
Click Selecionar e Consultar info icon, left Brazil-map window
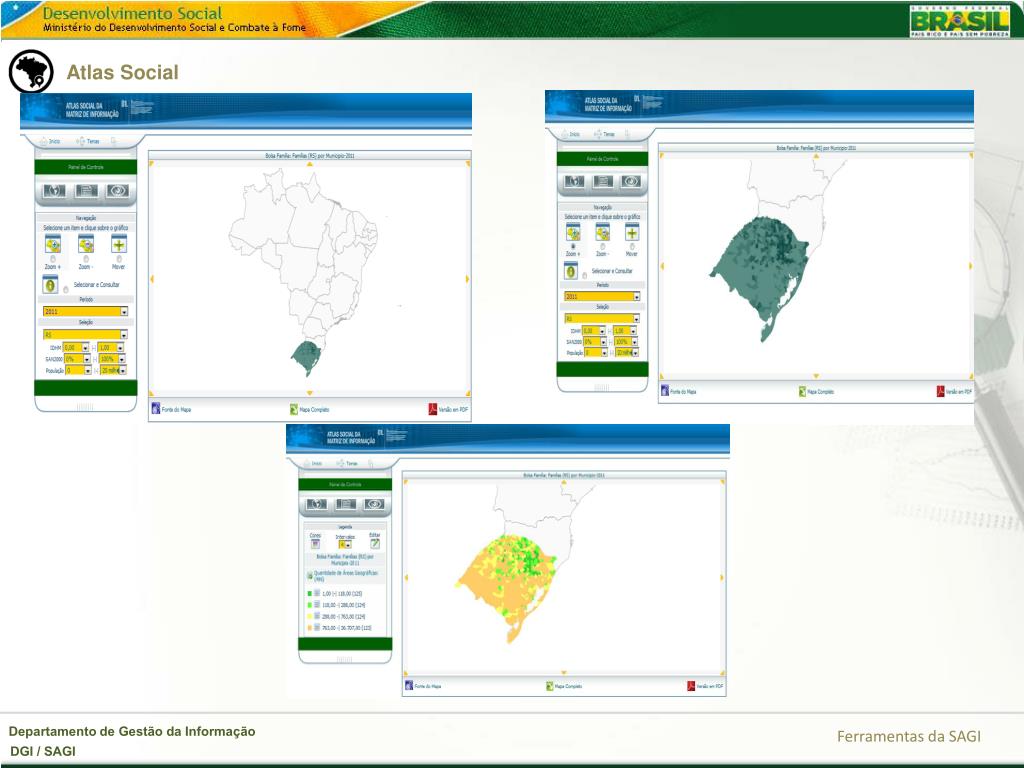[50, 284]
